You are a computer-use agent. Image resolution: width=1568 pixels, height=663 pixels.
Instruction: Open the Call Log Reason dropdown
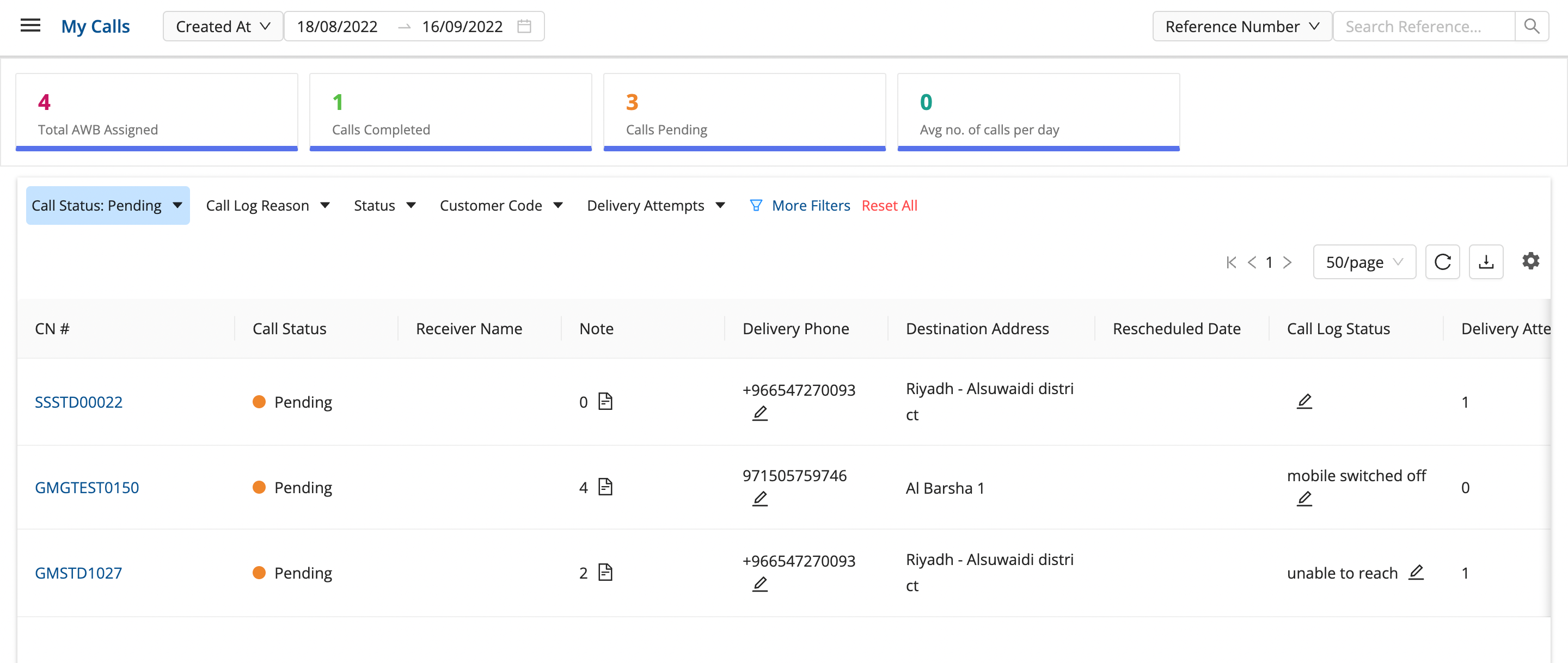[268, 206]
